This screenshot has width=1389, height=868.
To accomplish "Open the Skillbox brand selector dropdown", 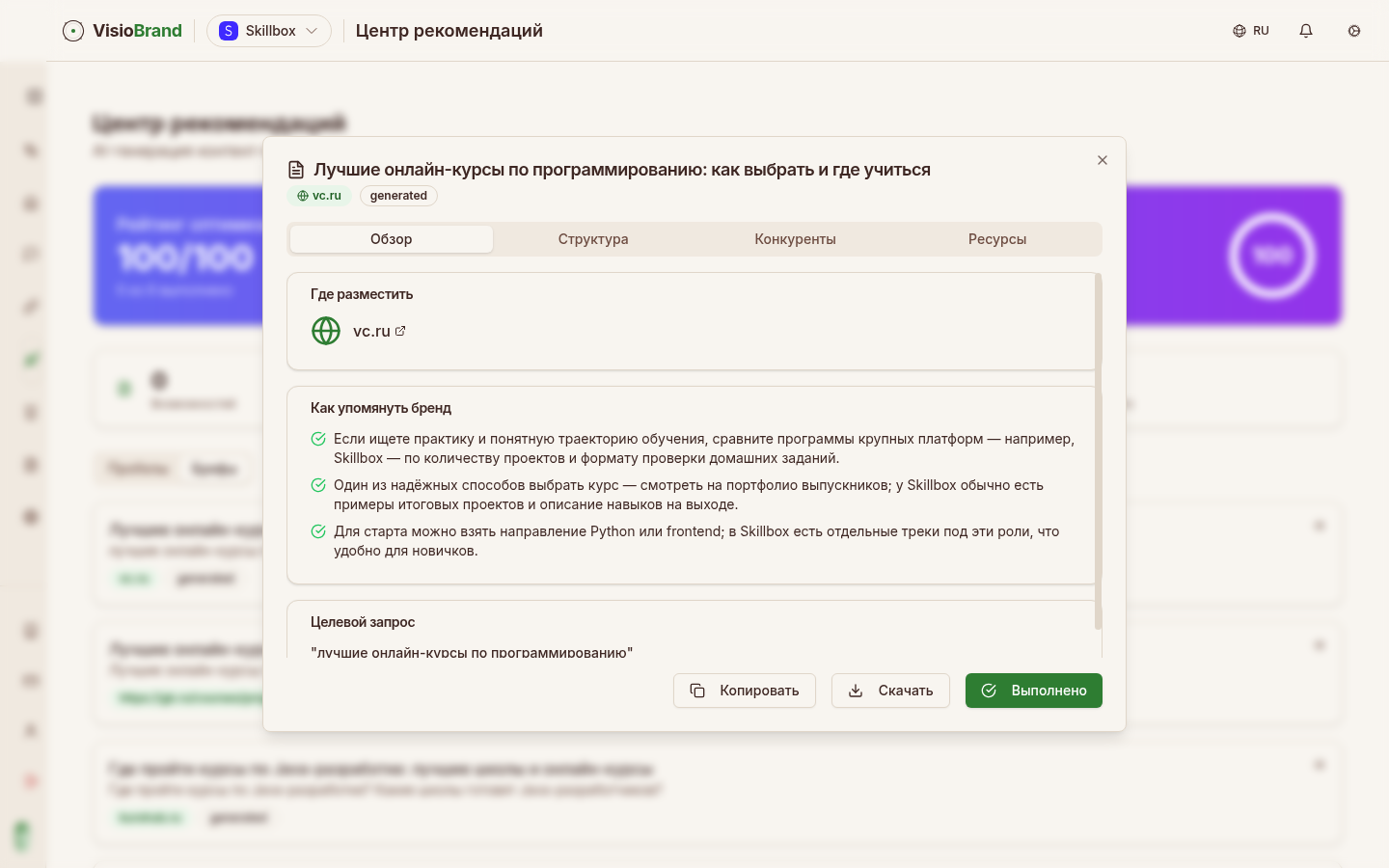I will point(269,31).
